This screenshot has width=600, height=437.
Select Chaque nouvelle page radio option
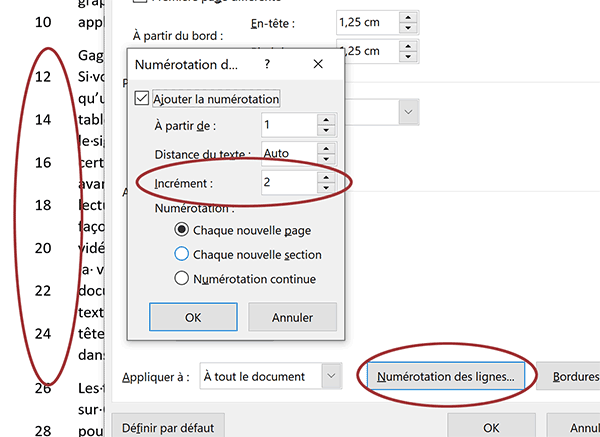[x=181, y=230]
